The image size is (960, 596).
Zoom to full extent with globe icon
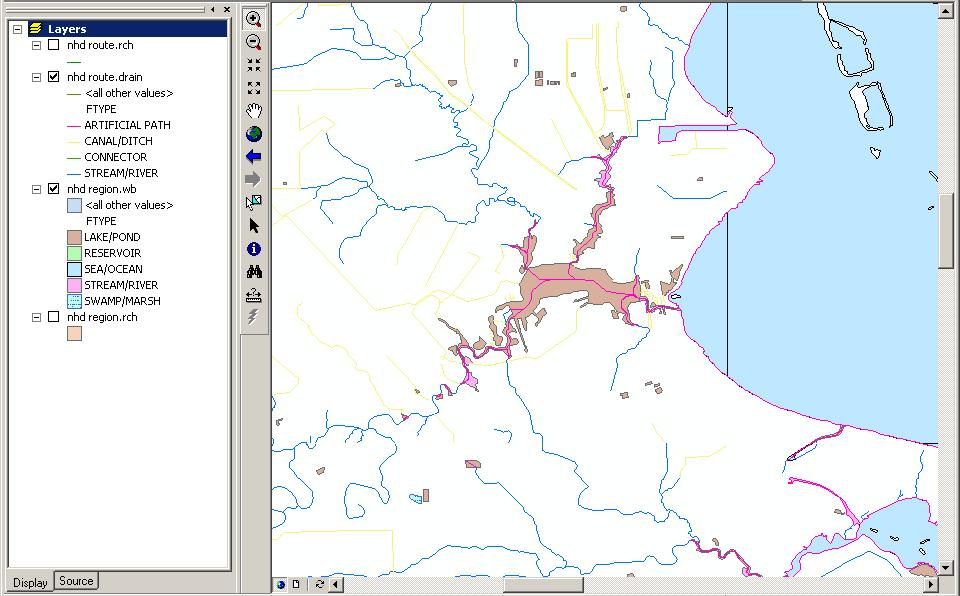(254, 133)
